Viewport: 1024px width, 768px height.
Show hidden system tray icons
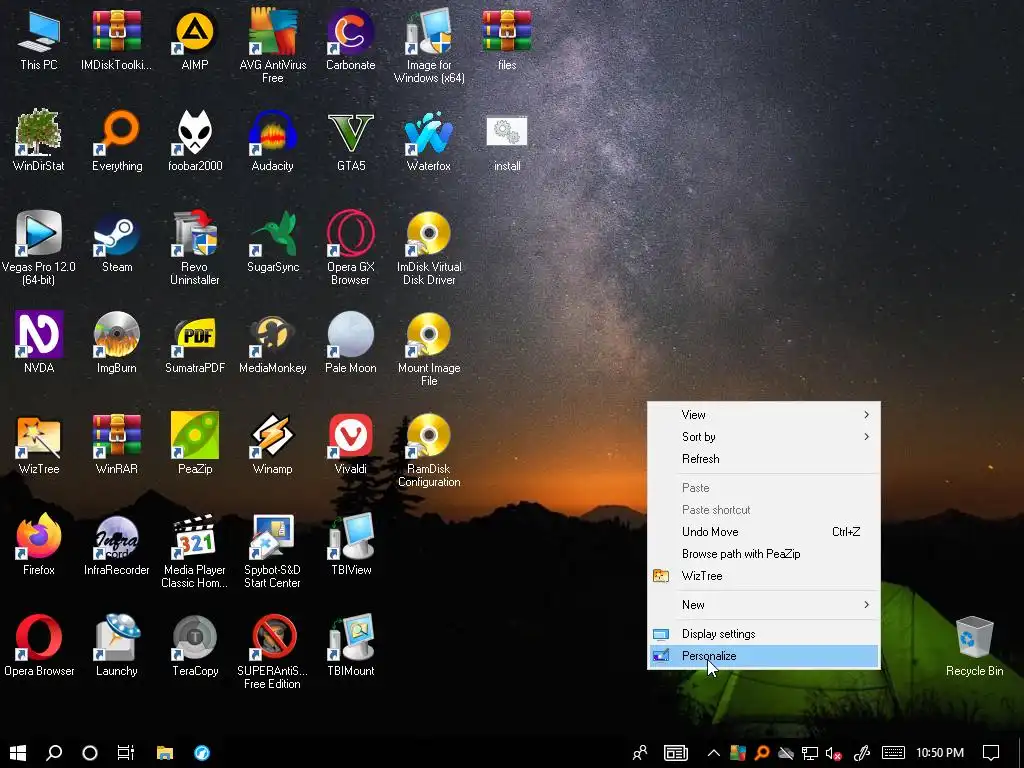pyautogui.click(x=714, y=753)
